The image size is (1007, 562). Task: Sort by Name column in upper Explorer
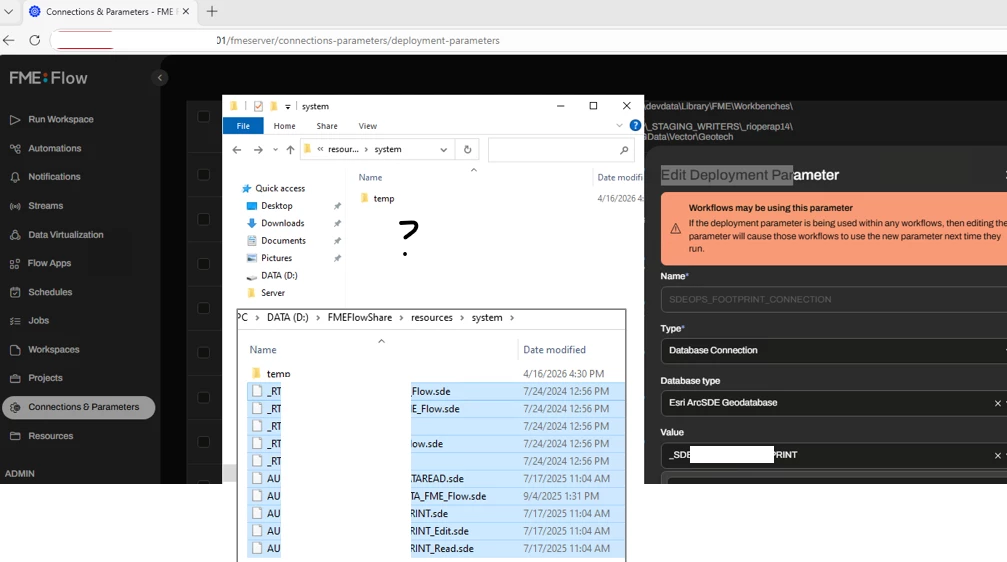tap(370, 177)
